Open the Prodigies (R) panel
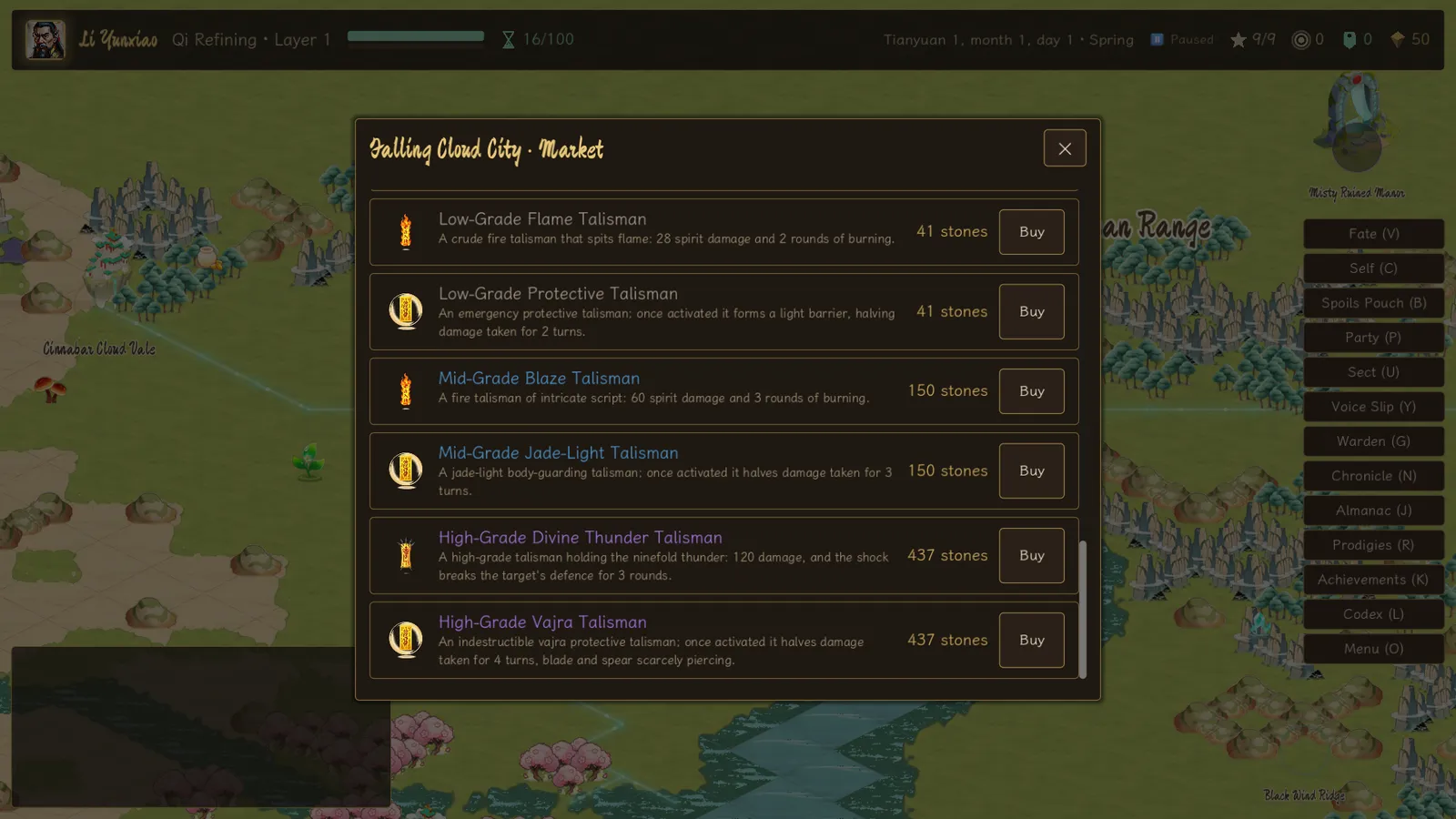 (1374, 545)
